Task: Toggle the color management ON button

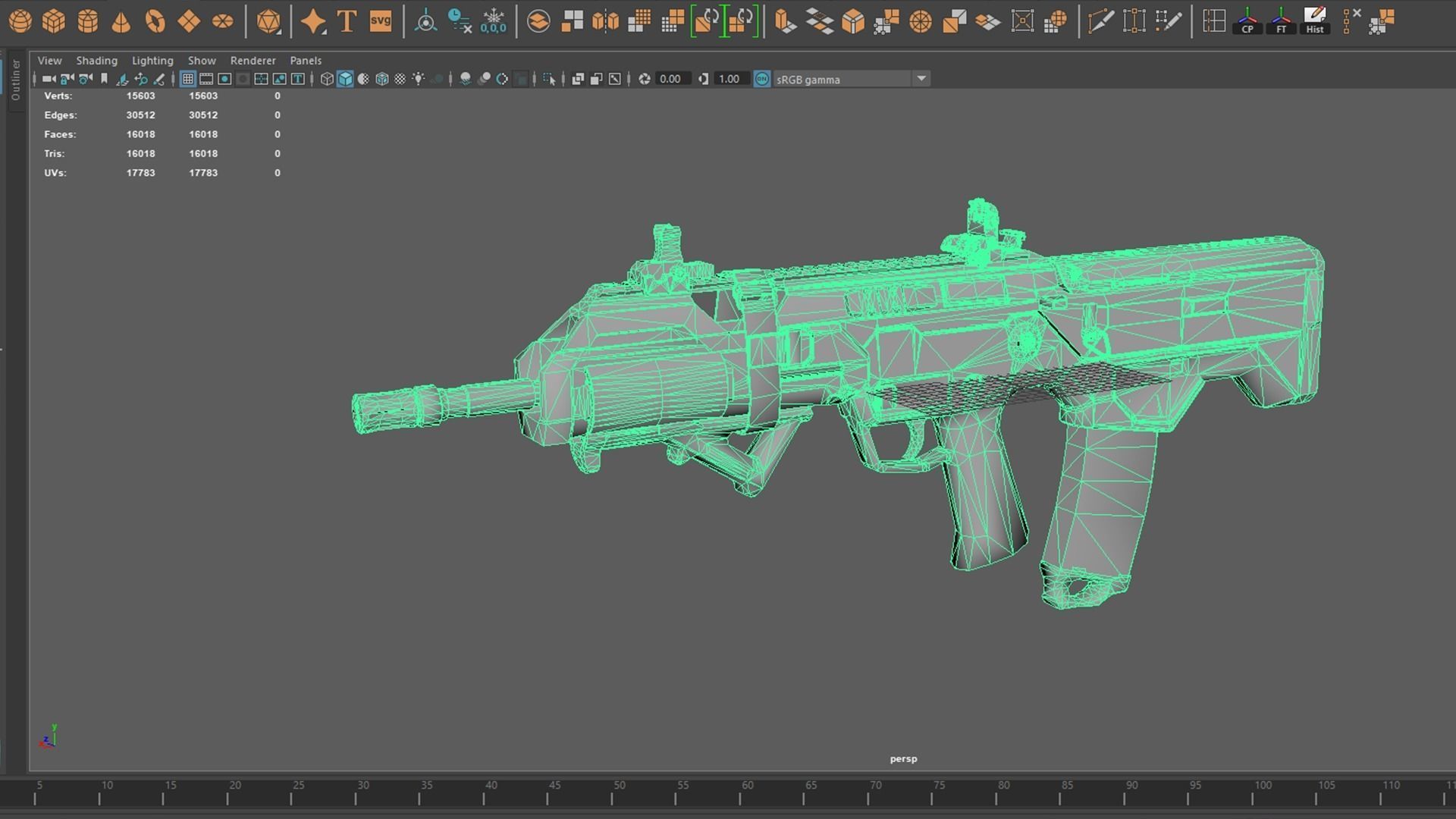Action: coord(762,79)
